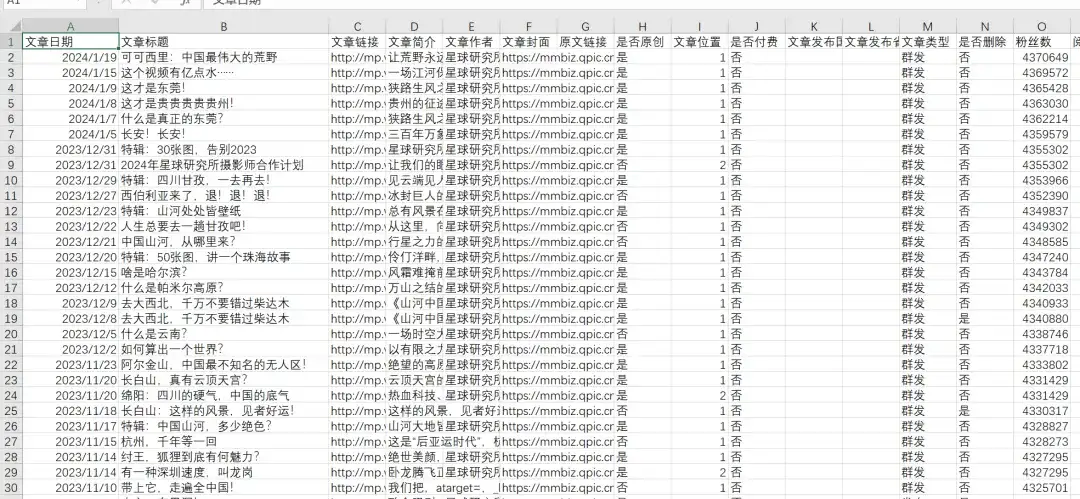Click the 粉丝数 header cell

coord(1042,42)
